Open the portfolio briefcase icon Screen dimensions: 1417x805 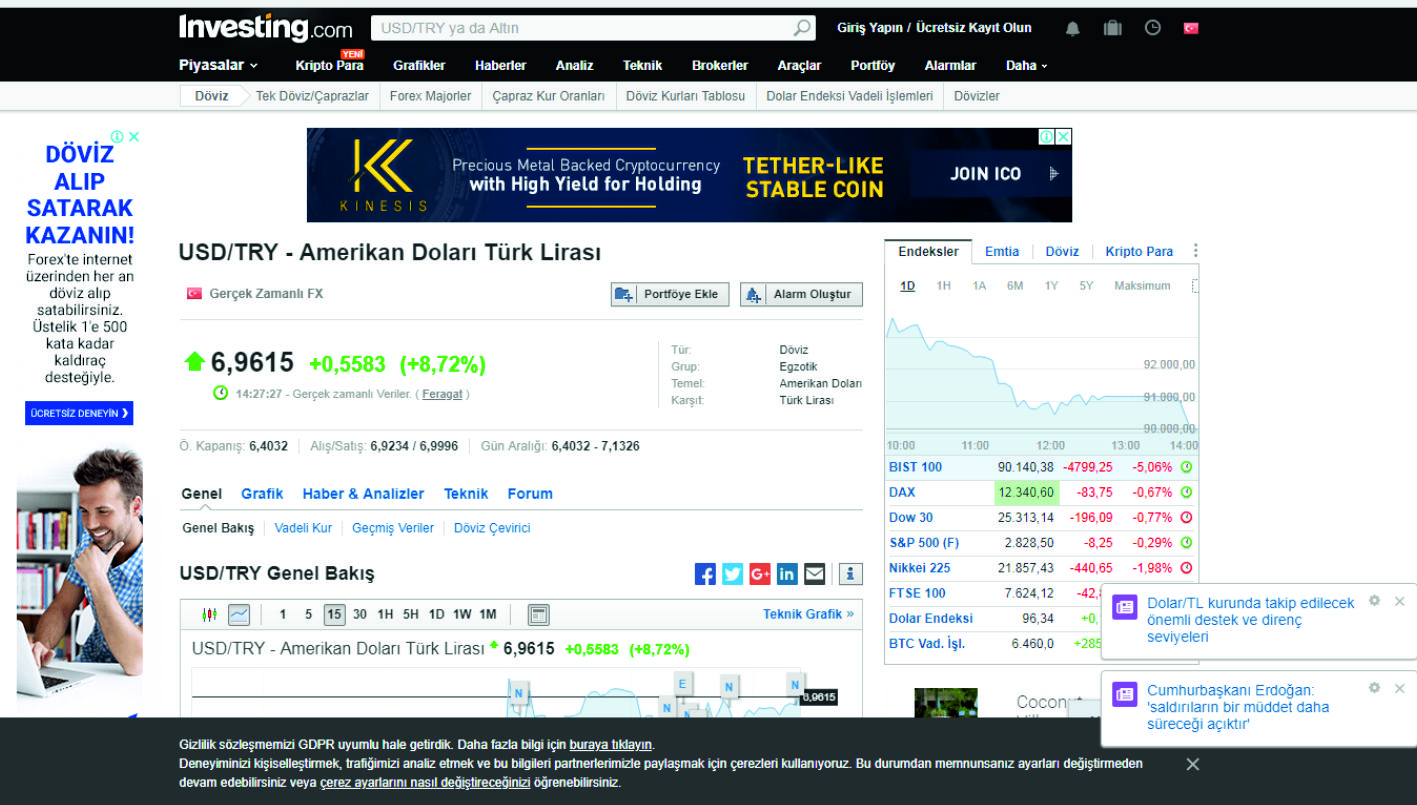point(1112,28)
